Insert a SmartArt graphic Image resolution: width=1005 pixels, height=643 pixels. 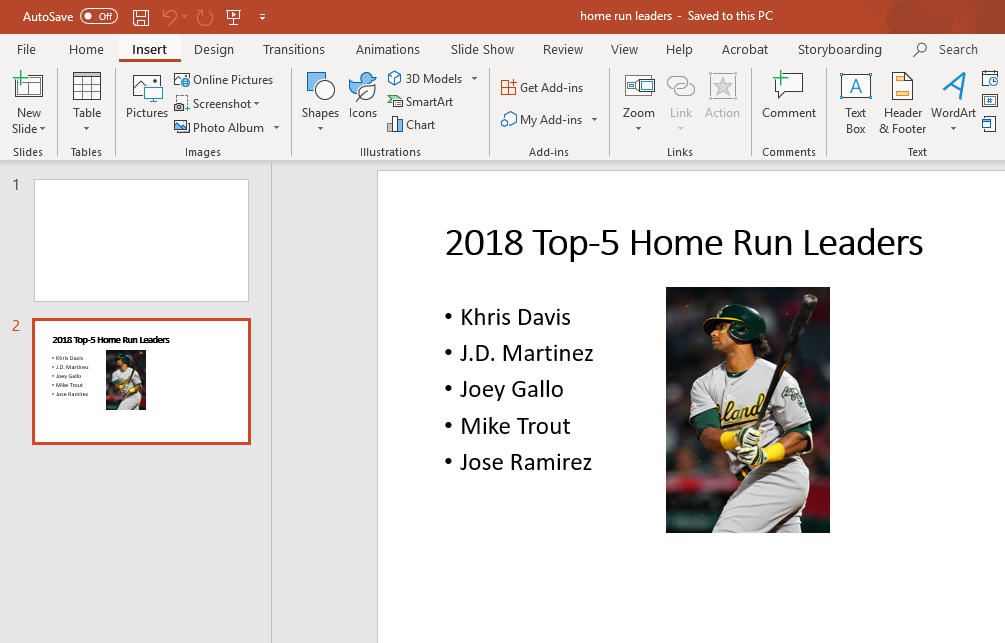(421, 102)
